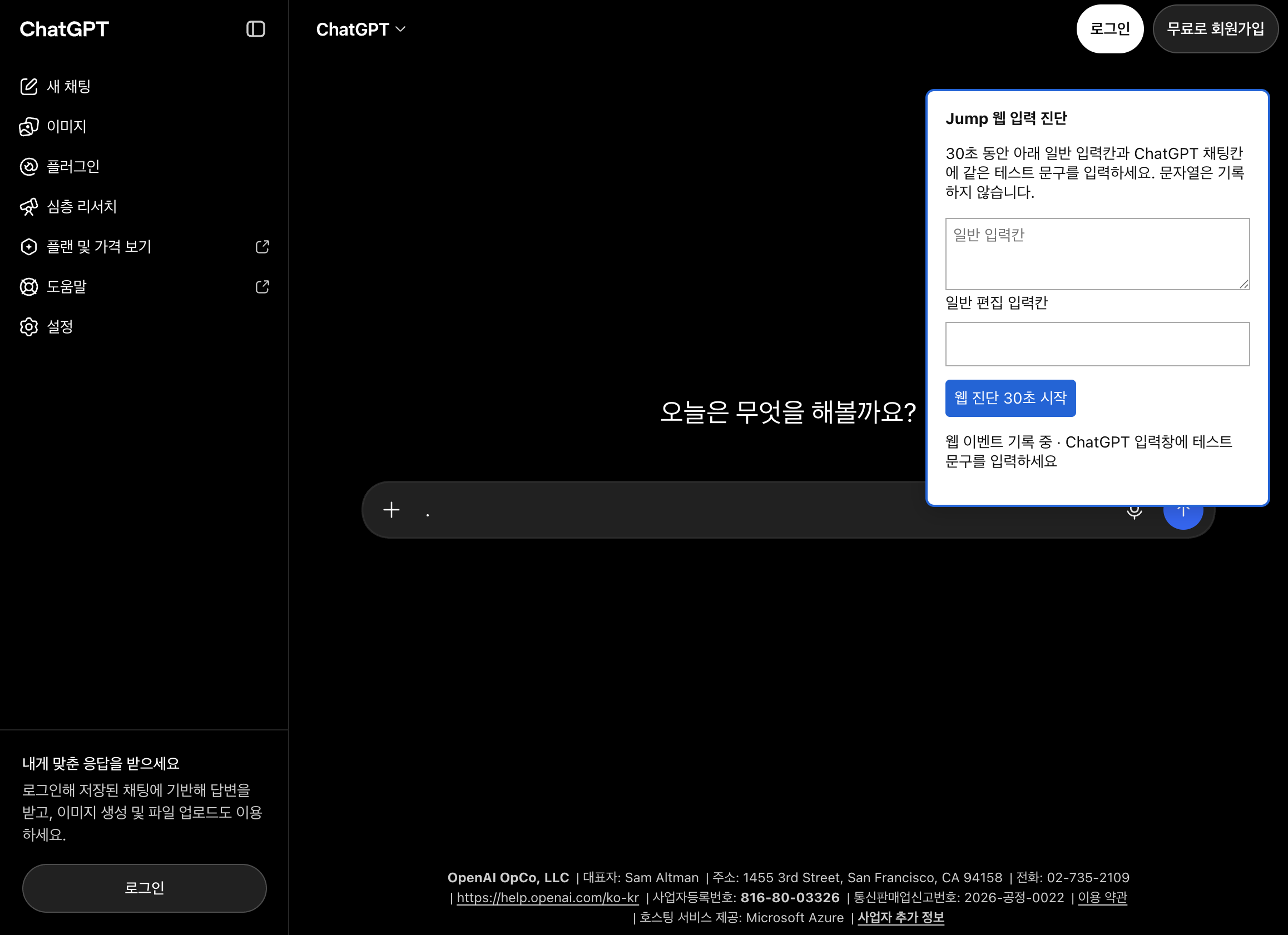This screenshot has width=1288, height=935.
Task: Open the 이용 약관 link in footer
Action: click(1102, 898)
